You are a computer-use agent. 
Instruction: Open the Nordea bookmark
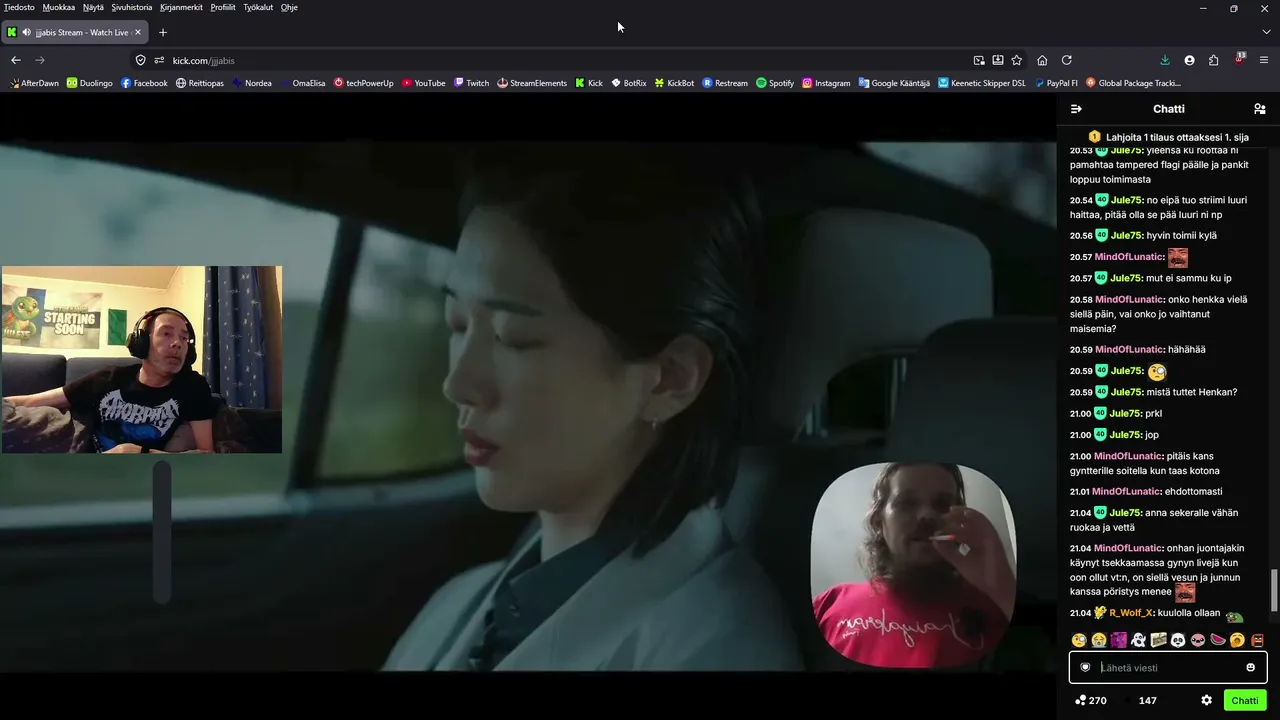click(x=252, y=83)
